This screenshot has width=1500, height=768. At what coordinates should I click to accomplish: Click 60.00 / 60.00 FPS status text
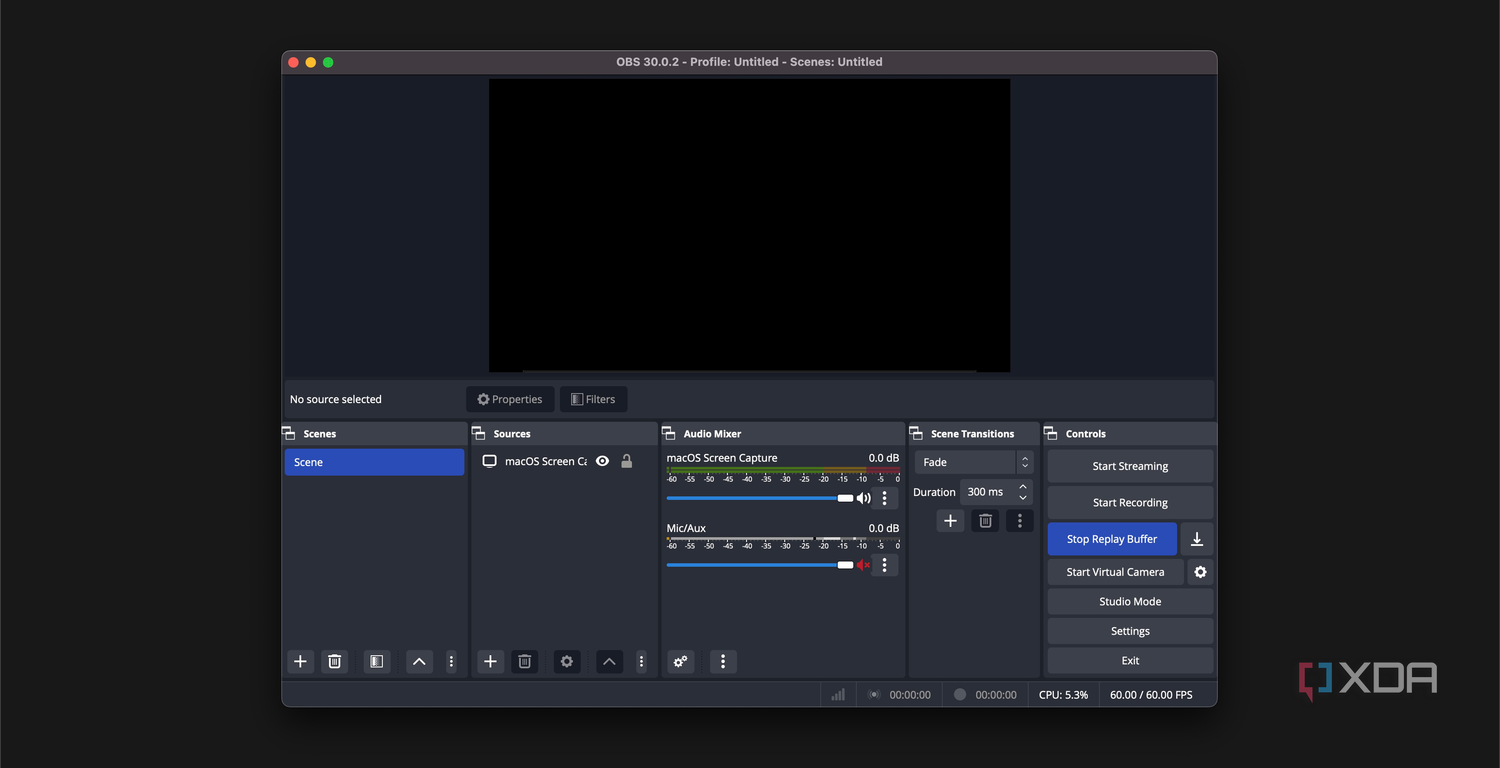[1151, 694]
